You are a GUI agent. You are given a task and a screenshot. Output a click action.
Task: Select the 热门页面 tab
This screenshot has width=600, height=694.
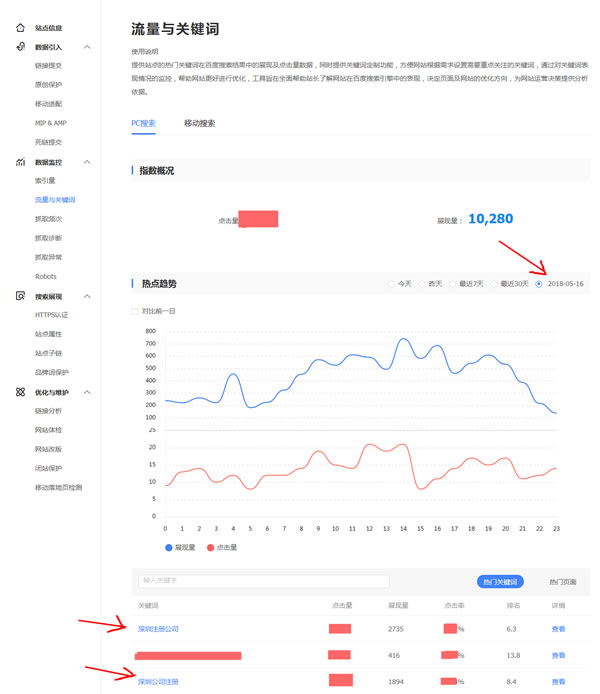(x=564, y=581)
